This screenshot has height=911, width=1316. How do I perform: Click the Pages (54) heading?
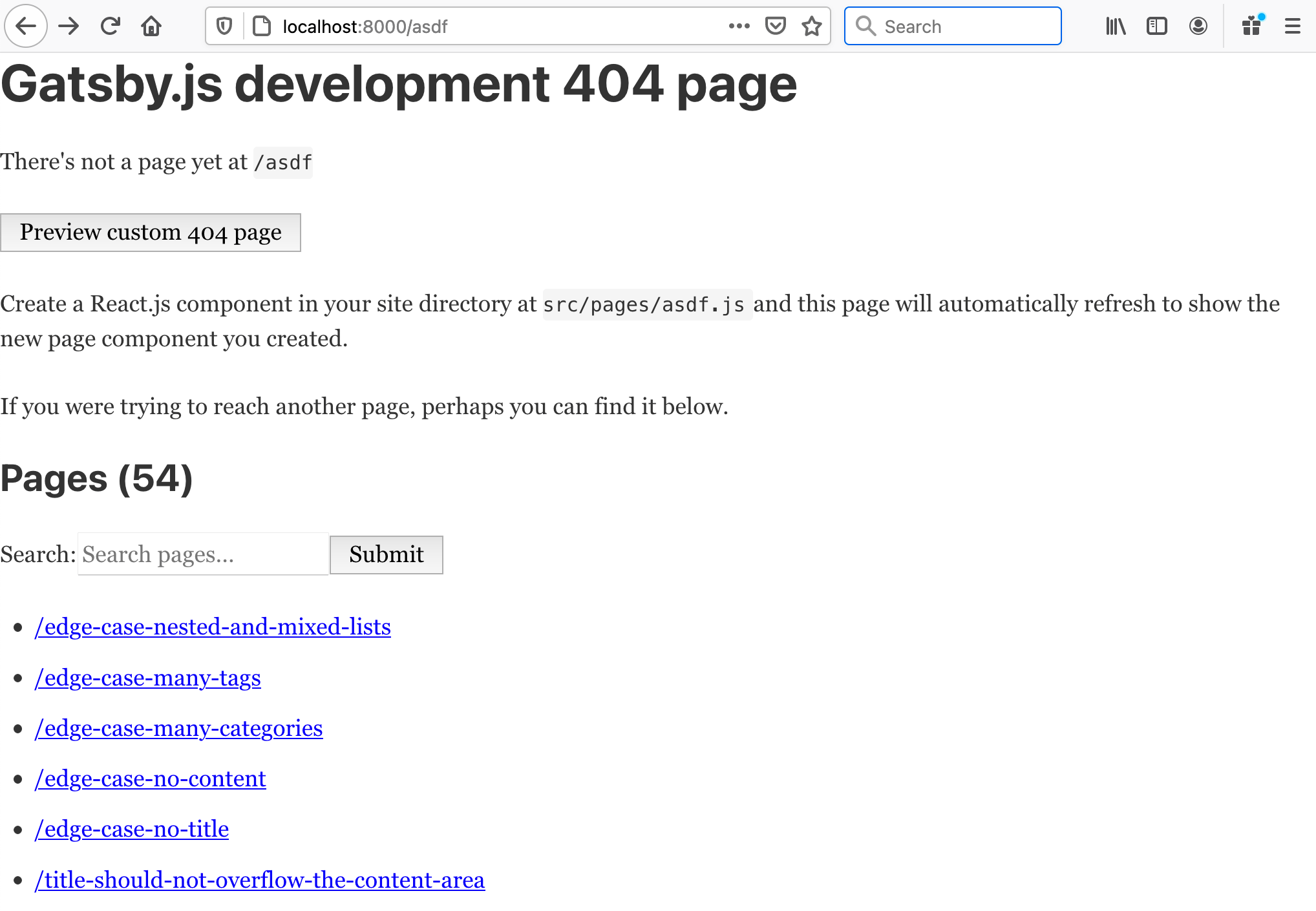97,479
